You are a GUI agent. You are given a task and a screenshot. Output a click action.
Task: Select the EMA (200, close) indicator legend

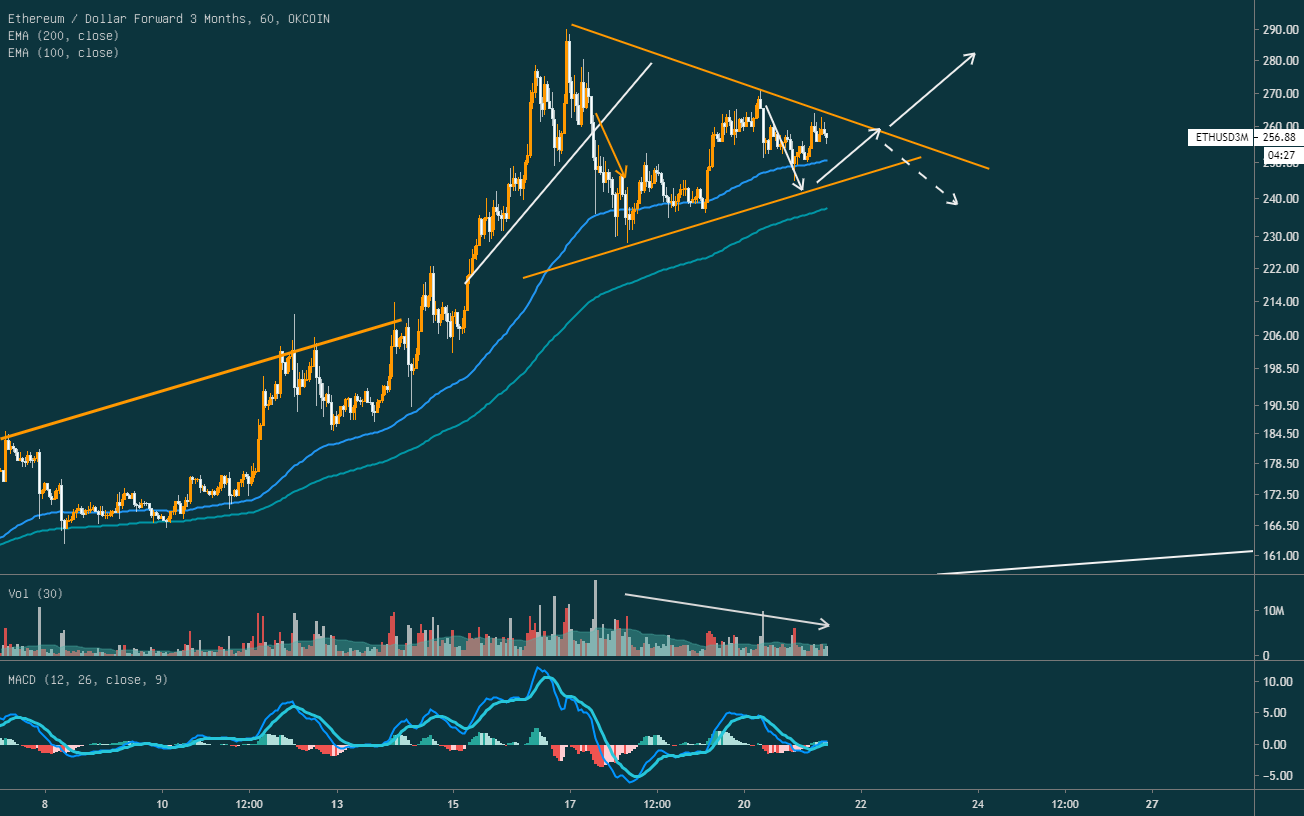point(63,36)
